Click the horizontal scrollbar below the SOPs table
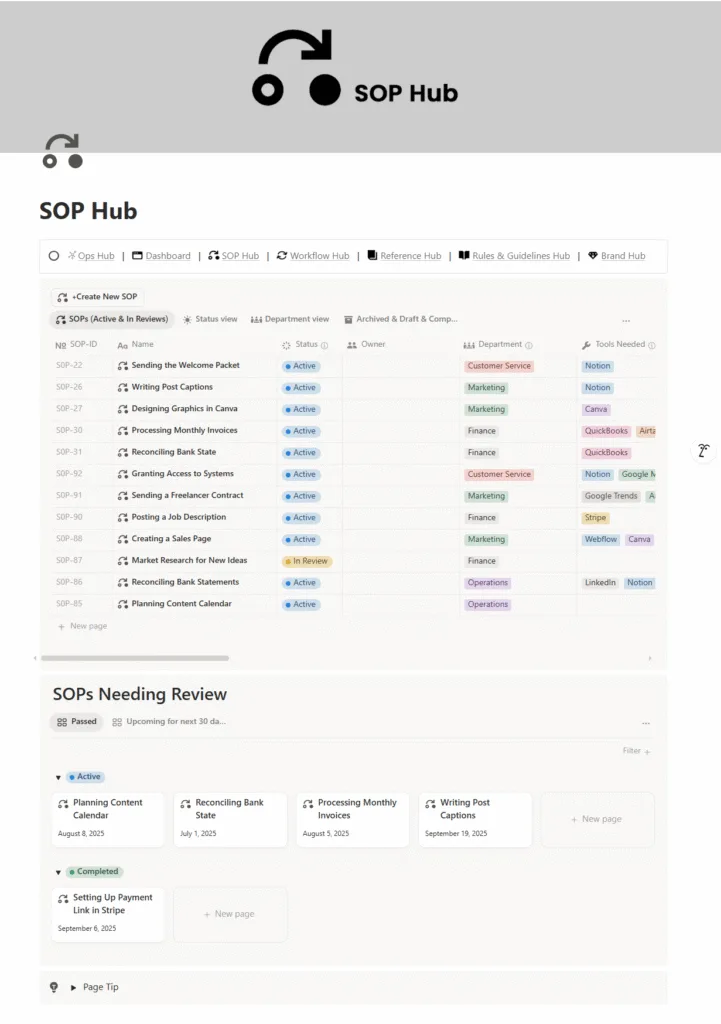Viewport: 721px width, 1024px height. click(x=135, y=658)
